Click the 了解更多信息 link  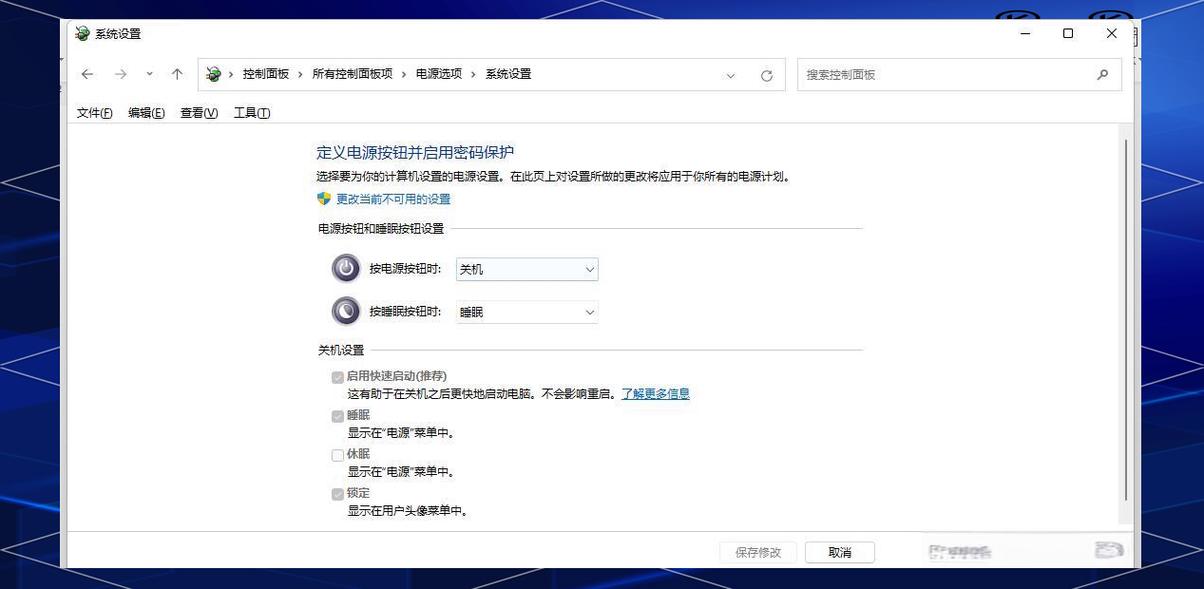click(x=654, y=393)
